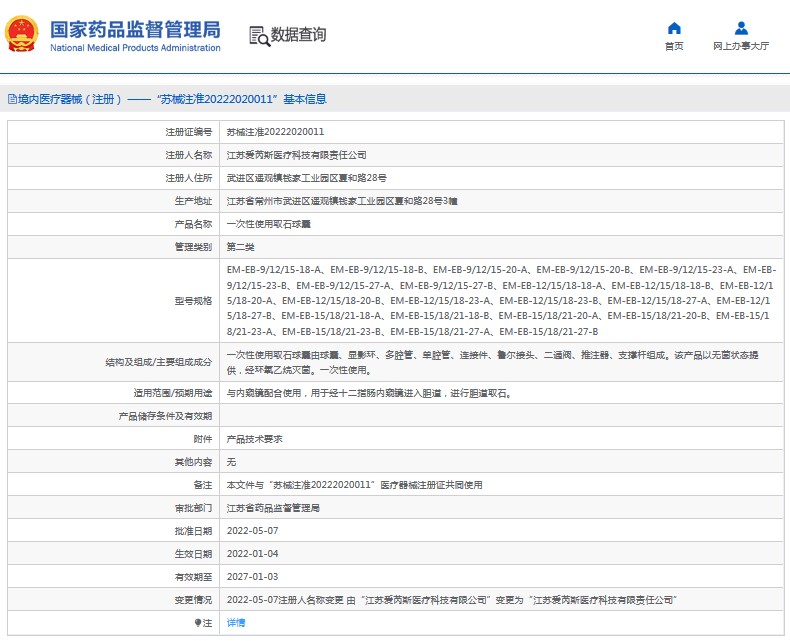Click National Medical Products Administration text

(x=135, y=48)
